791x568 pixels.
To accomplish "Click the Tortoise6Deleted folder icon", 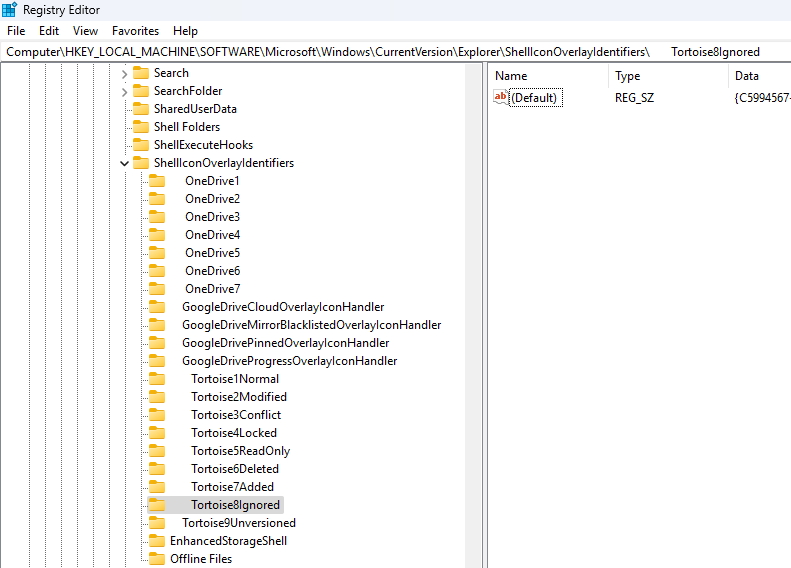I will (x=157, y=469).
